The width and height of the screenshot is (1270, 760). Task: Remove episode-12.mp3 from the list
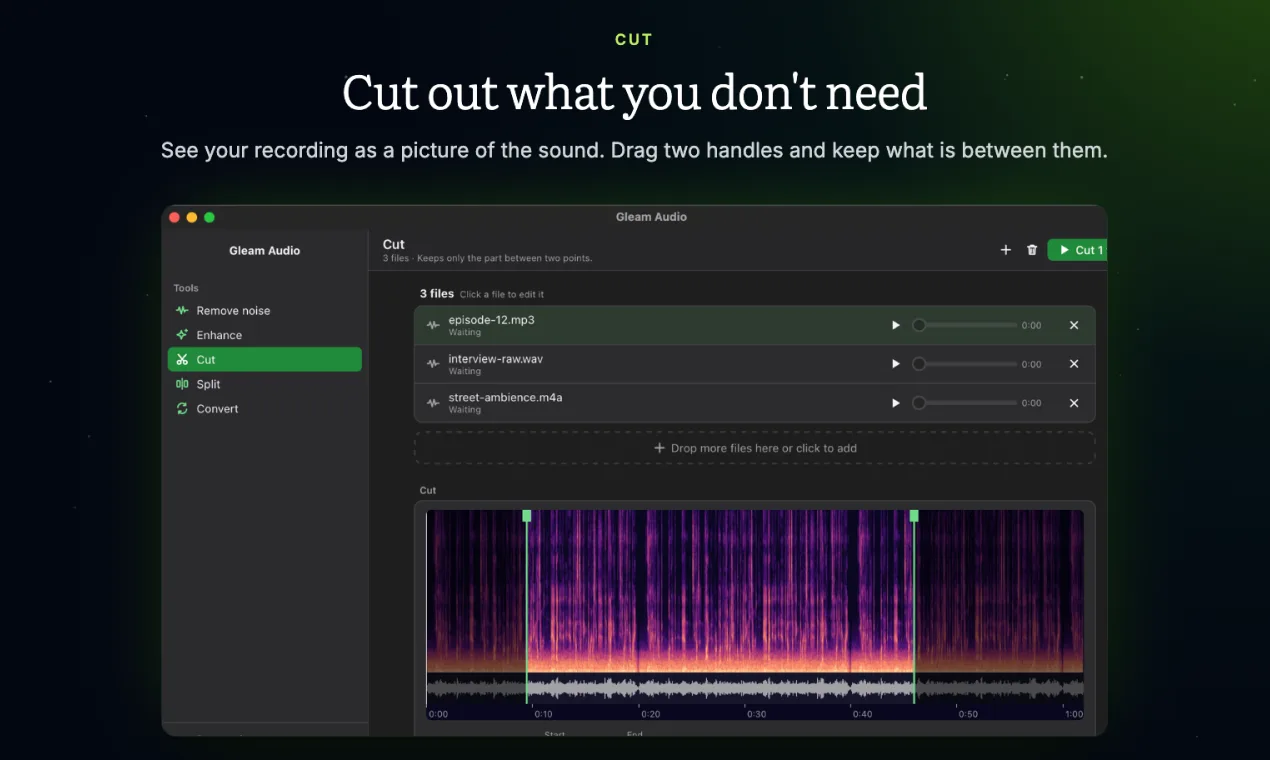pos(1074,325)
